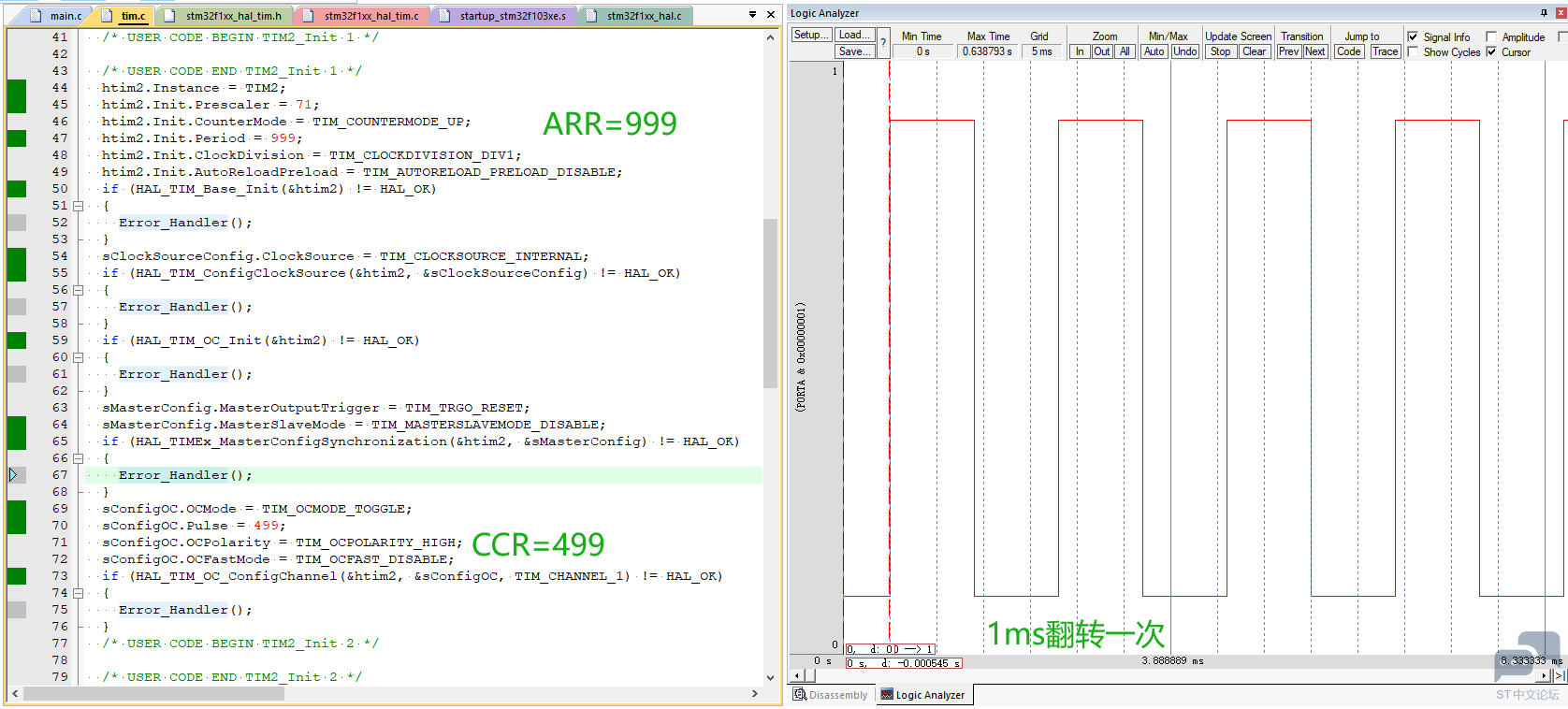
Task: Click the file icon on the main.c tab
Action: 36,16
